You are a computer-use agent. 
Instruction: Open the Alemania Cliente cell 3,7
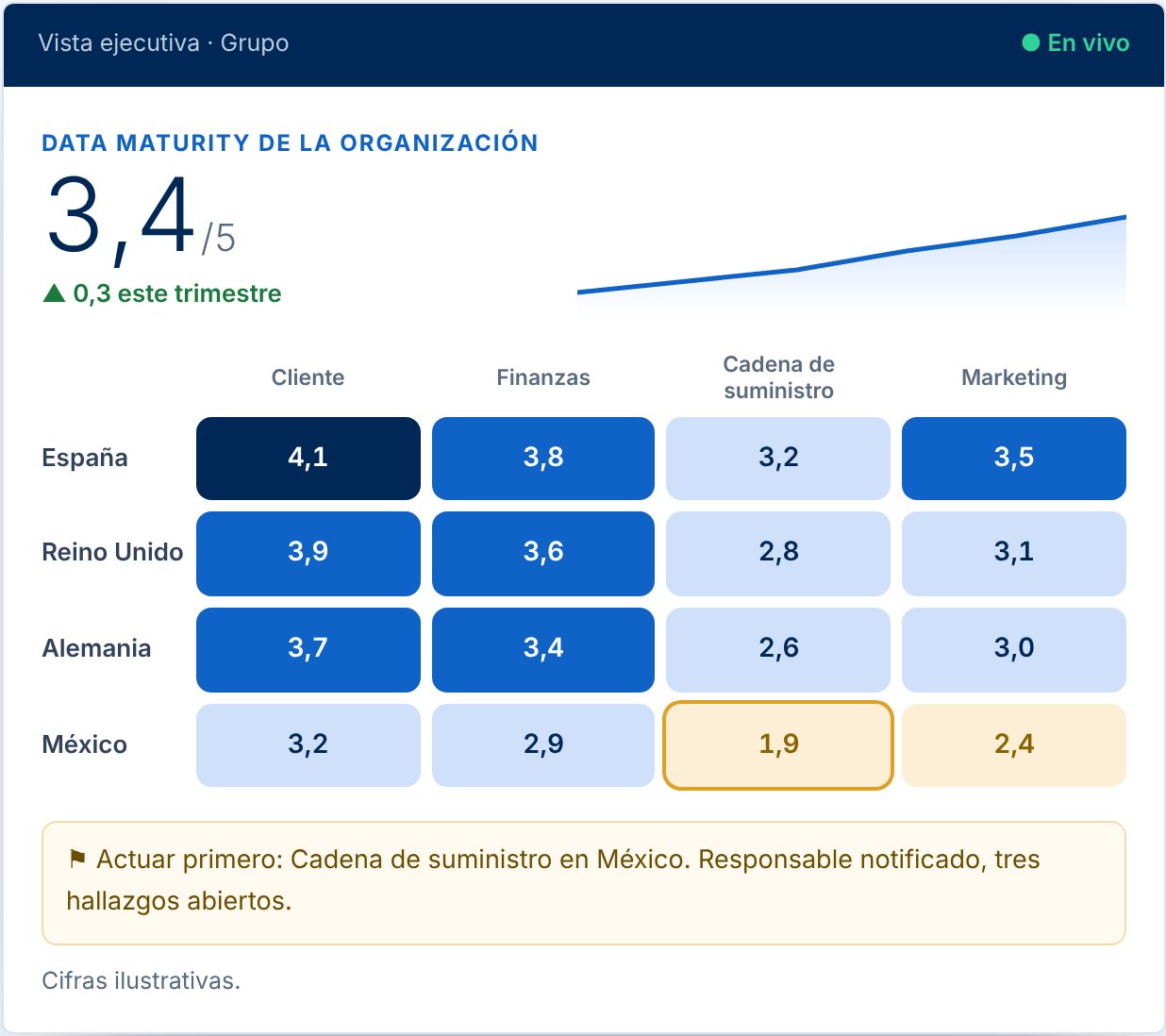[x=308, y=650]
